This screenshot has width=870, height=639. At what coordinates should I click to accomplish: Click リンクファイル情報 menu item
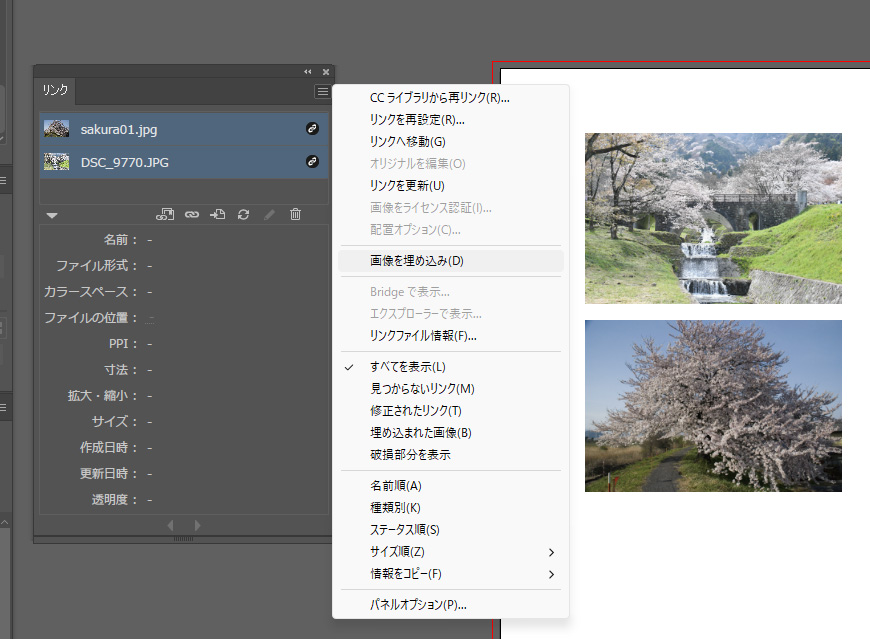point(422,336)
